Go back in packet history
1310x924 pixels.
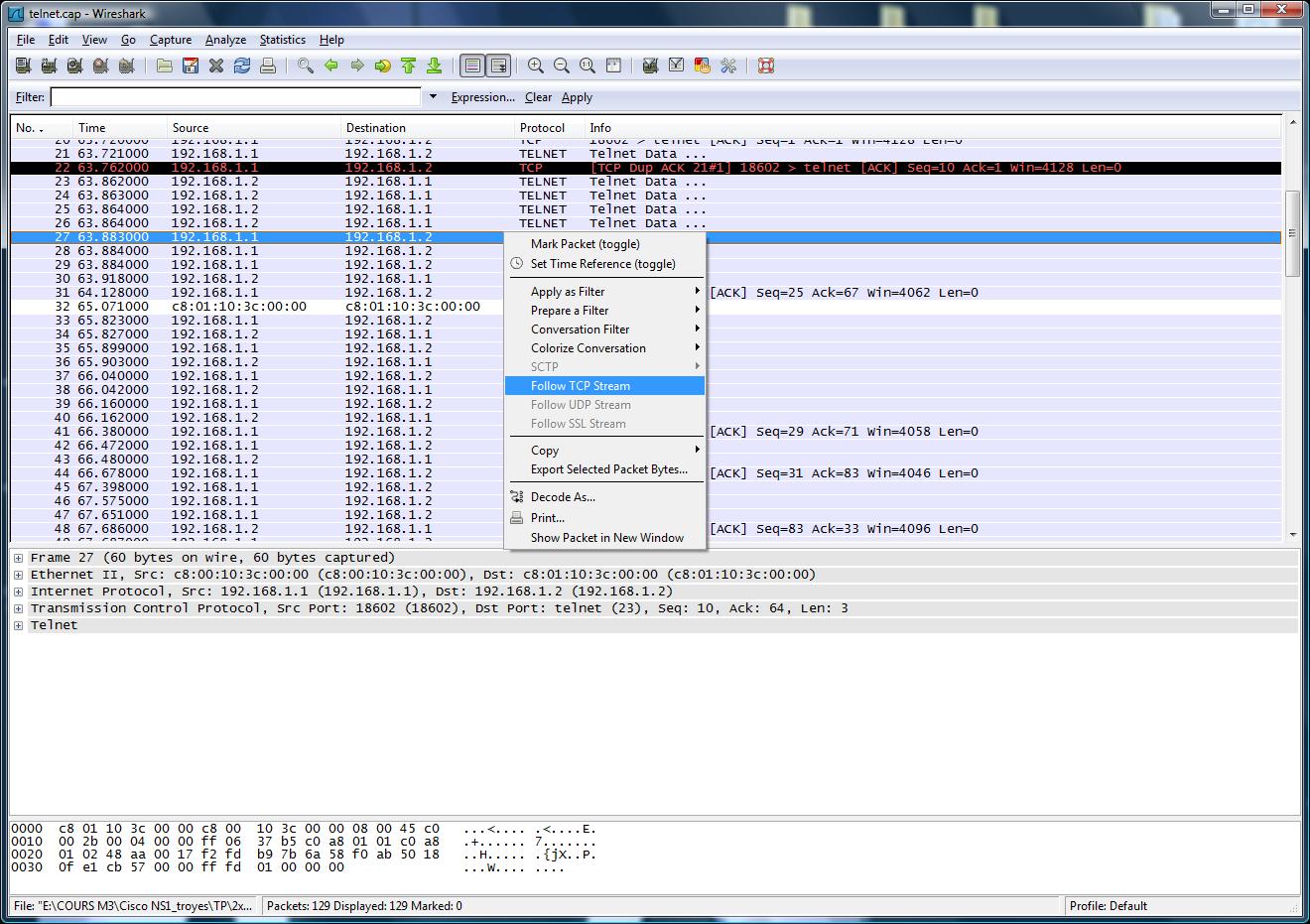coord(331,66)
